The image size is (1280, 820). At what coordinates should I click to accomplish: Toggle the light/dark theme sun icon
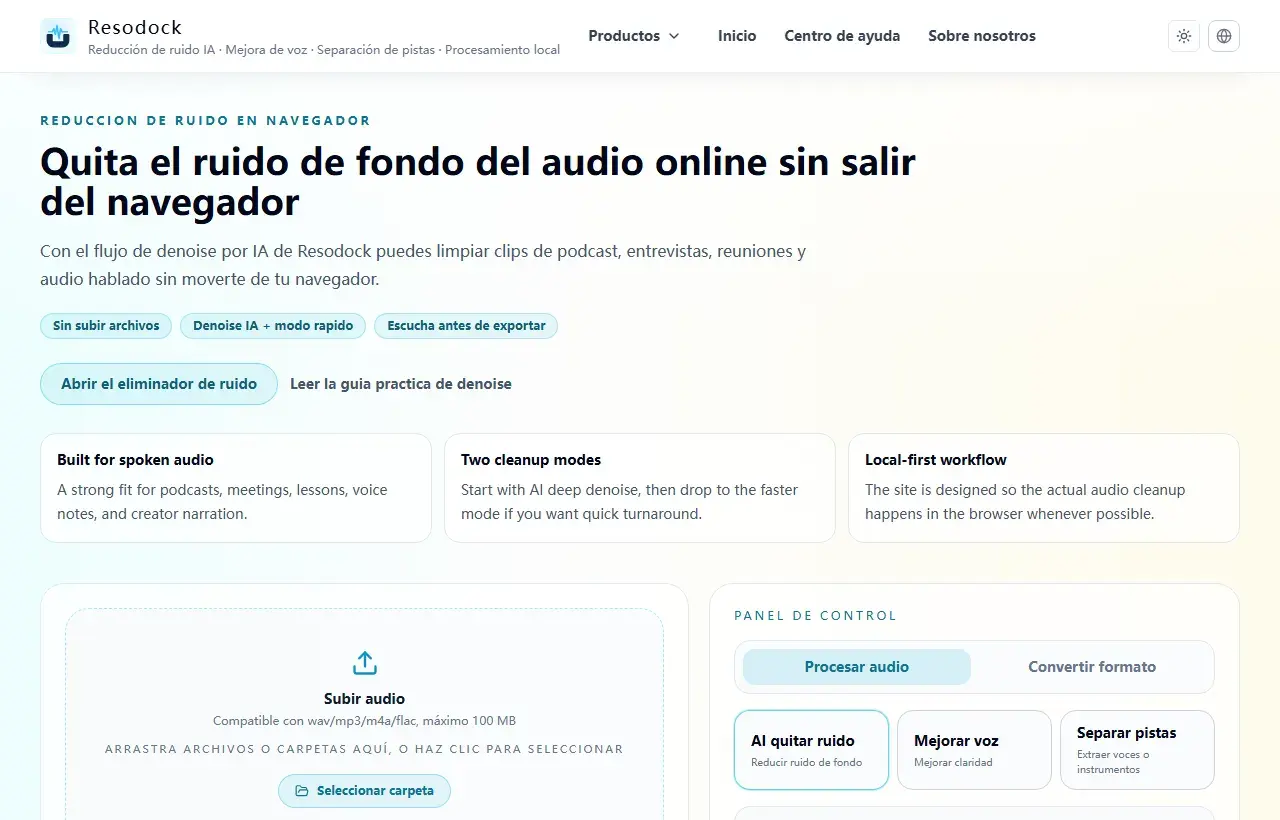tap(1184, 36)
